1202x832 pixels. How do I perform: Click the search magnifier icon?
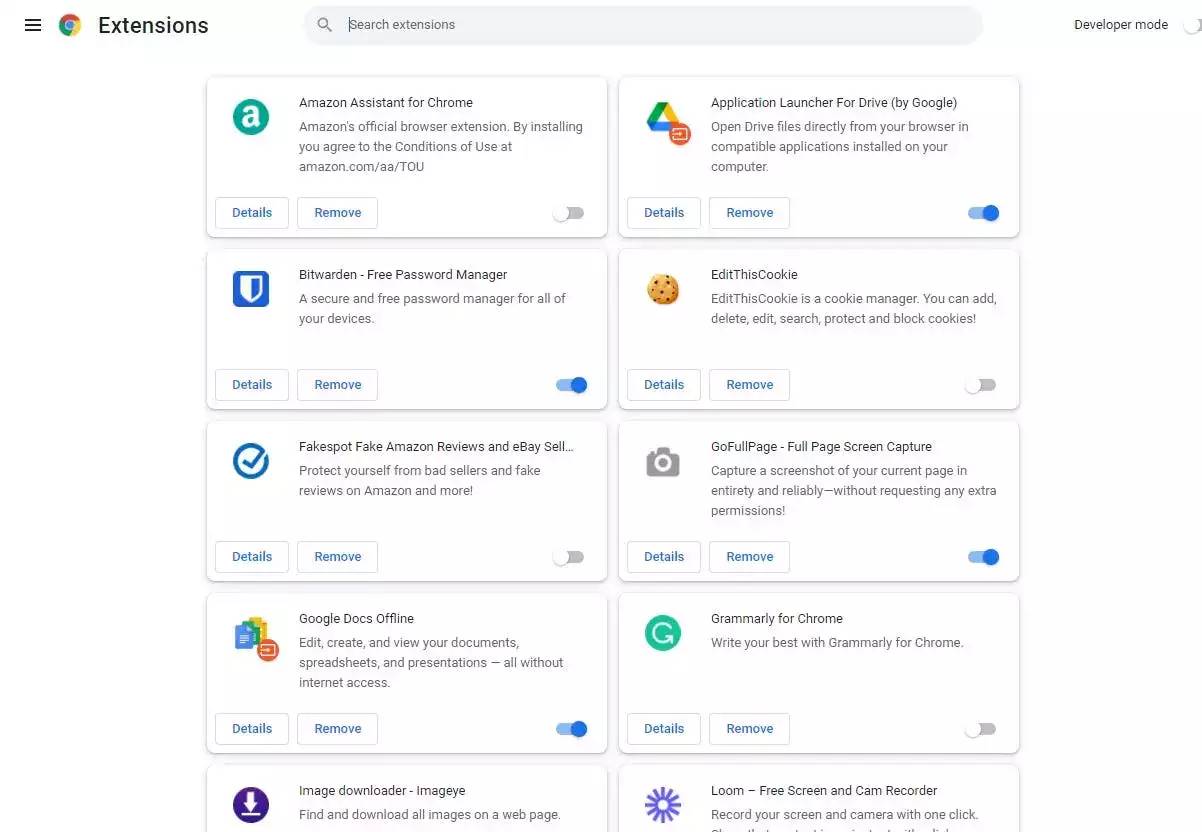[x=325, y=25]
